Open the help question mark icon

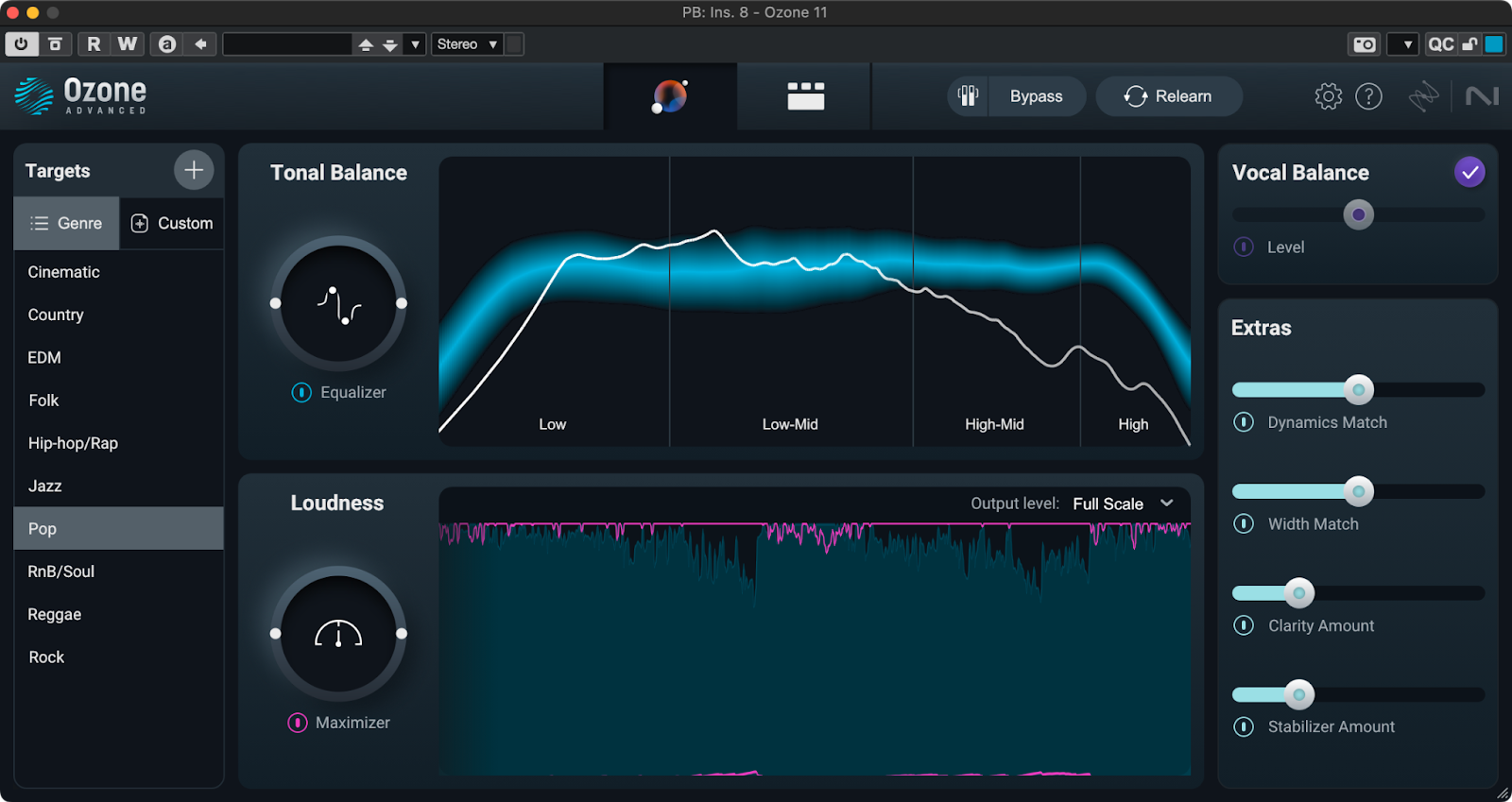[x=1368, y=96]
